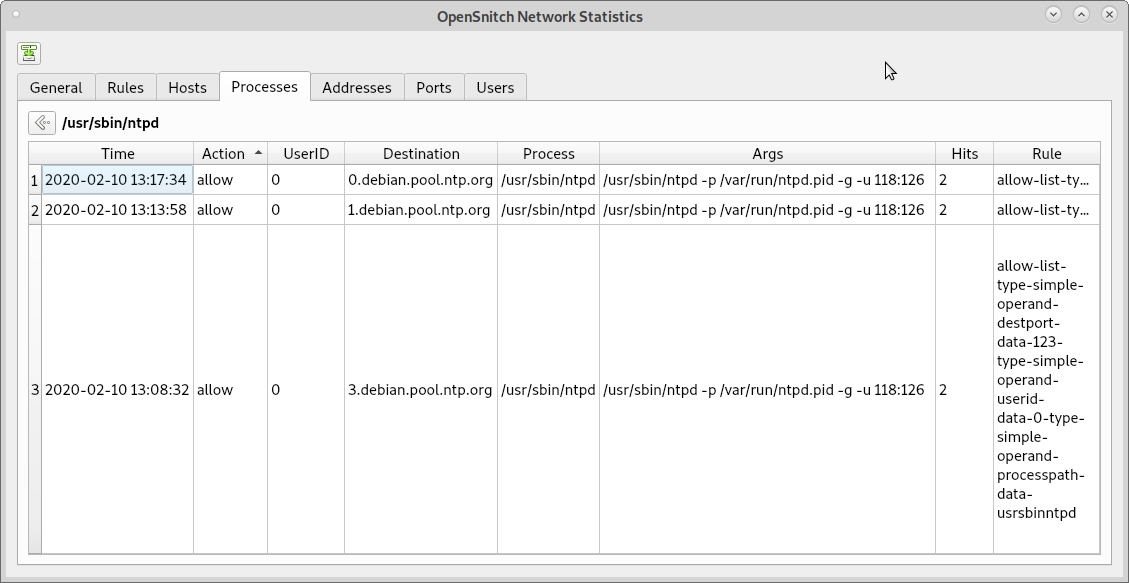Click the Args cell for 1.debian.pool.ntp.org row
Image resolution: width=1129 pixels, height=583 pixels.
pos(768,209)
